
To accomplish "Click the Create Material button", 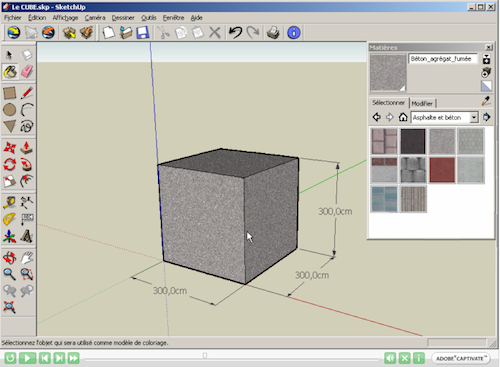I will pos(487,72).
